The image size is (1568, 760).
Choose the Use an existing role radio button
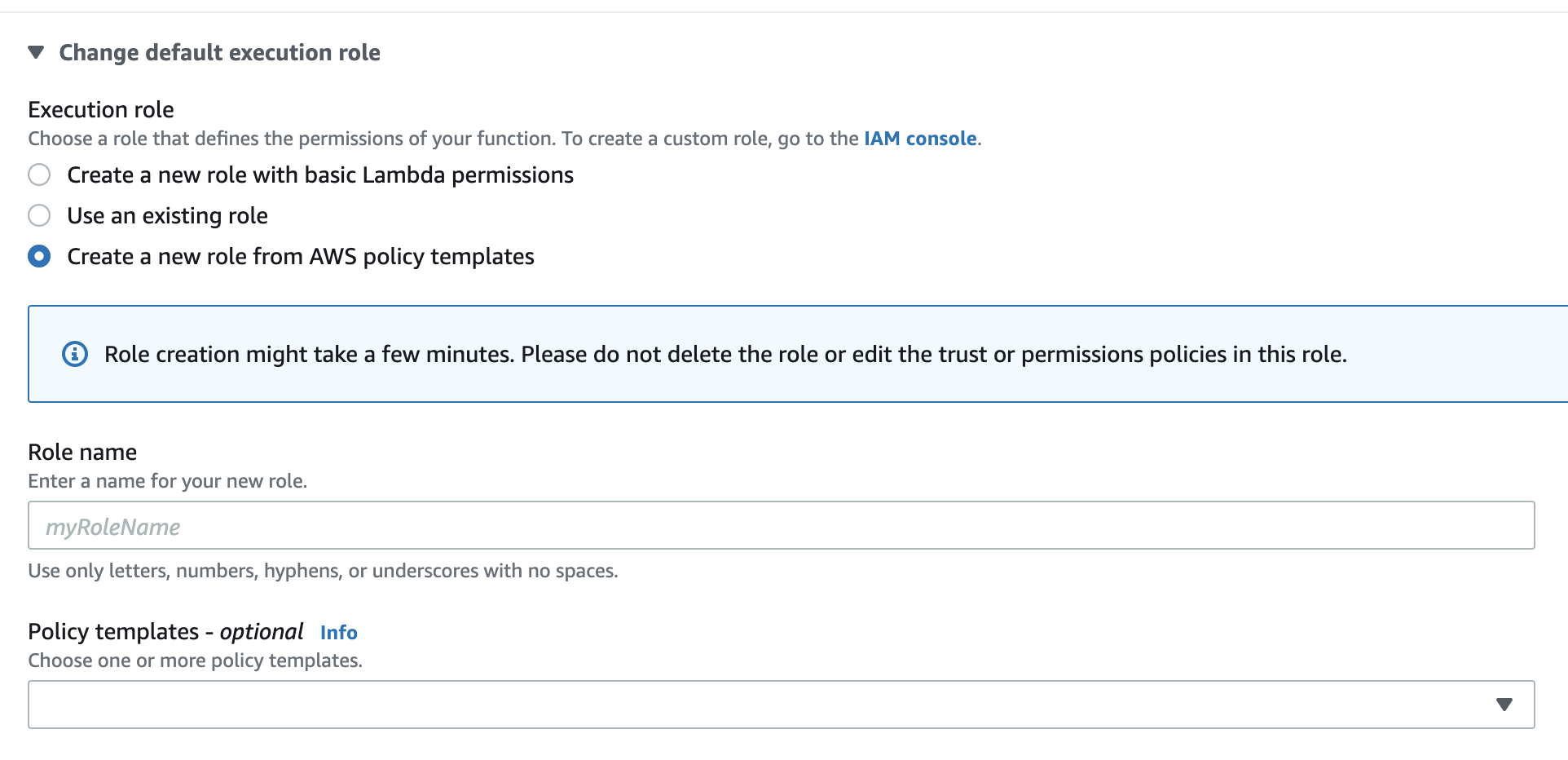39,216
